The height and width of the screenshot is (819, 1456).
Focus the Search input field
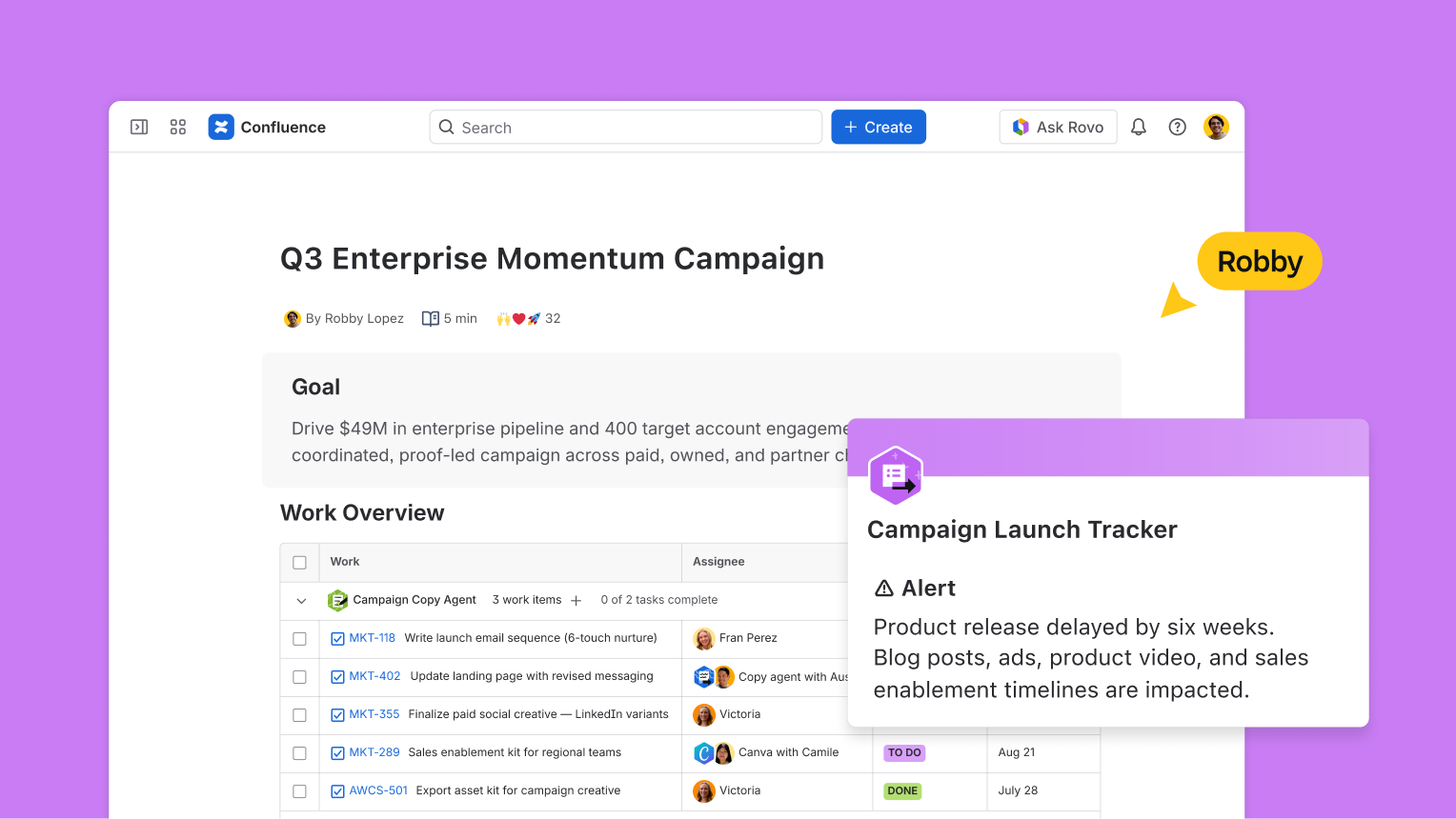pyautogui.click(x=626, y=127)
